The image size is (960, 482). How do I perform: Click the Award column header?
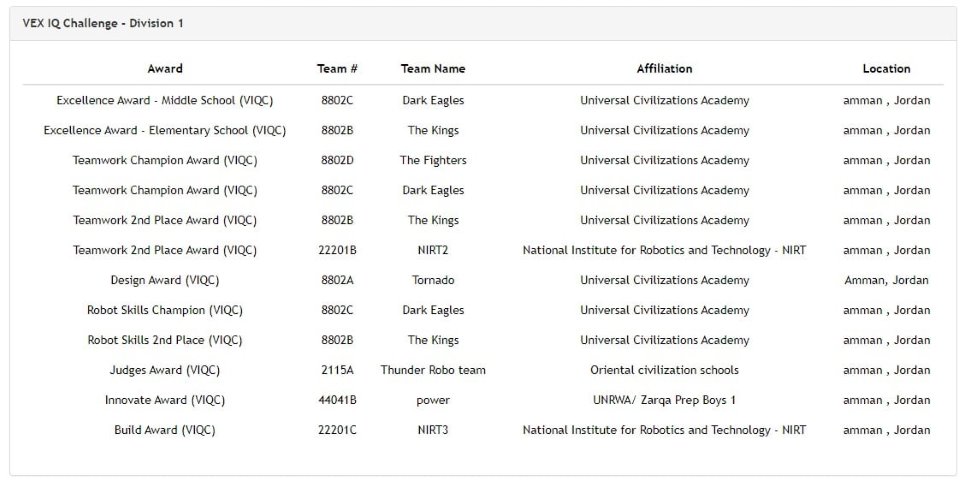coord(165,69)
